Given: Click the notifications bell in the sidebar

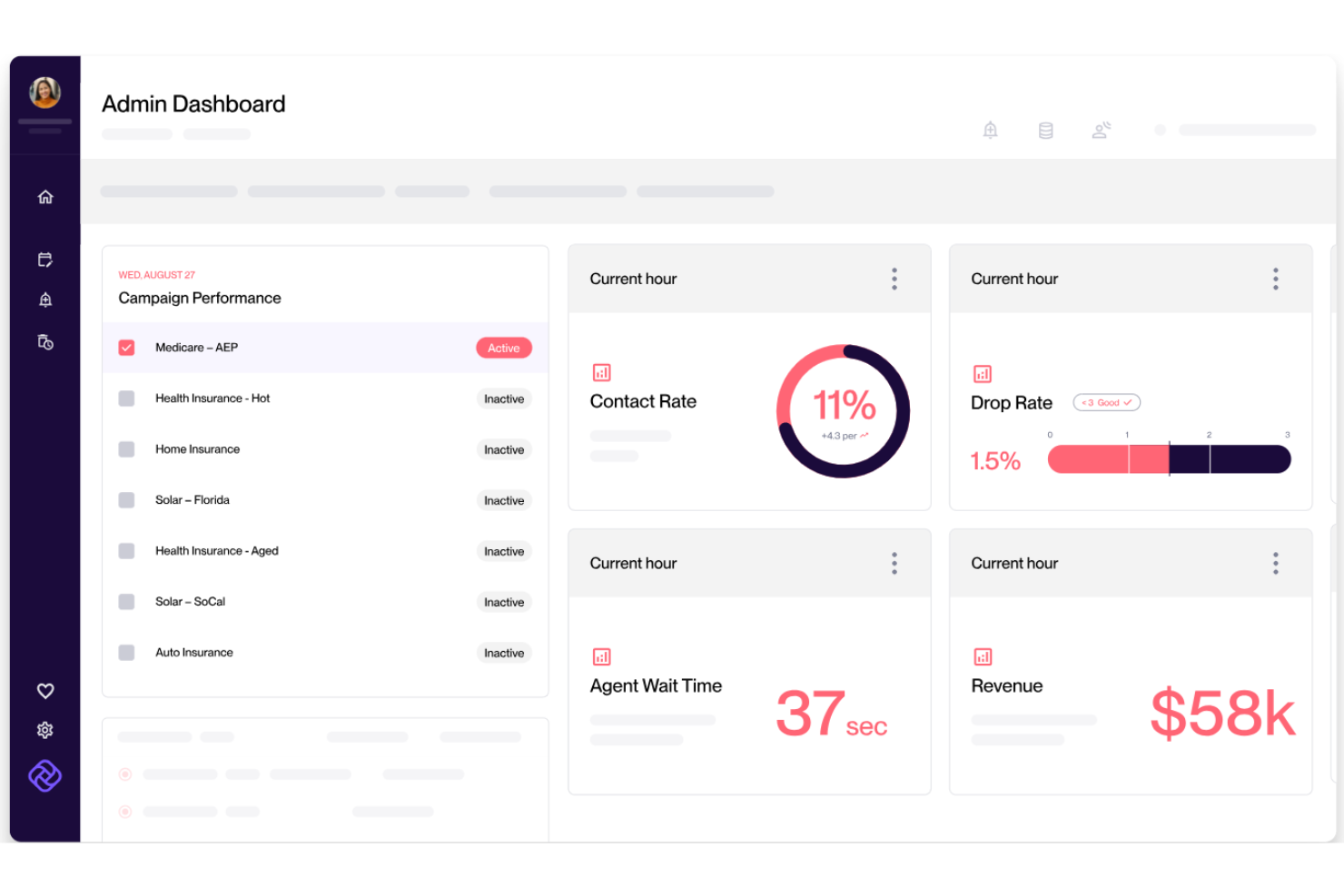Looking at the screenshot, I should (x=44, y=300).
